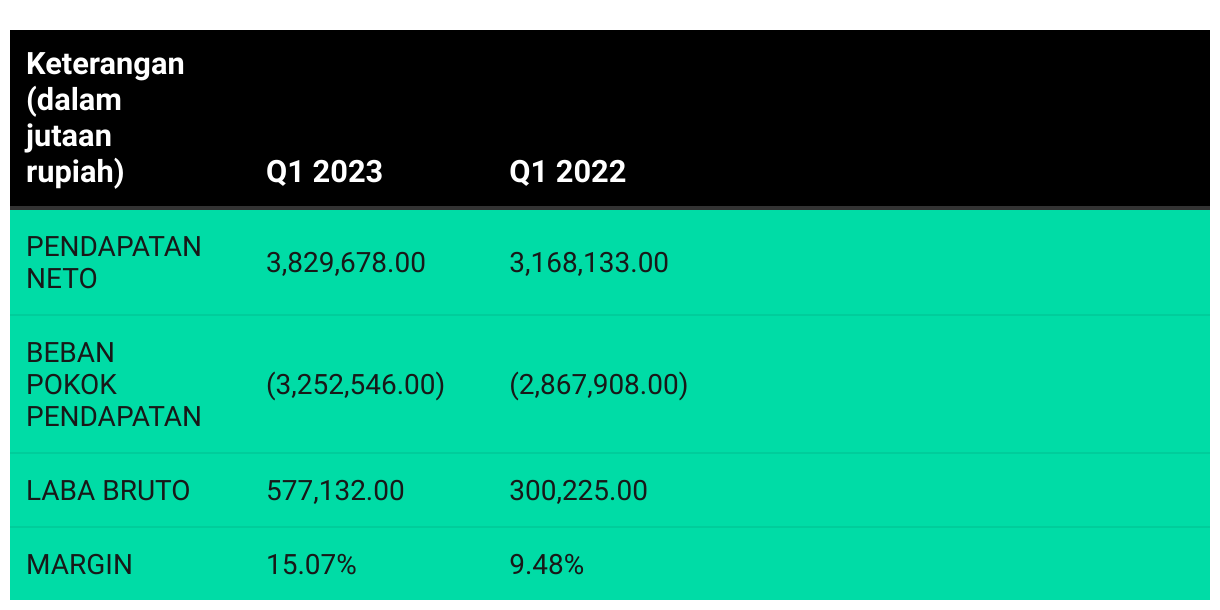Viewport: 1220px width, 610px height.
Task: Select Q1 2022 net revenue 3,168,133.00
Action: (589, 263)
